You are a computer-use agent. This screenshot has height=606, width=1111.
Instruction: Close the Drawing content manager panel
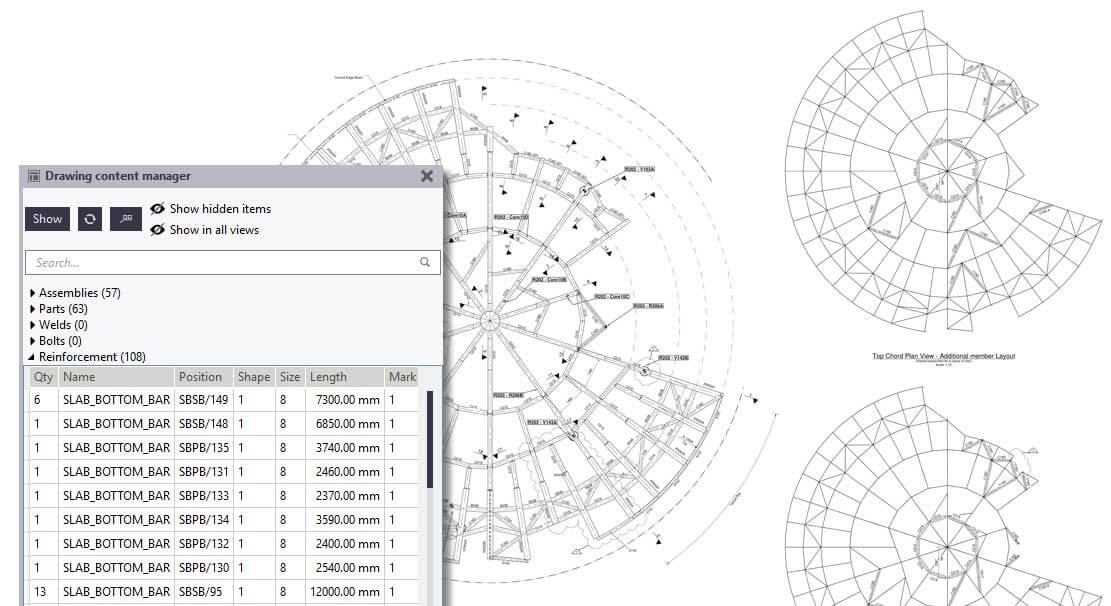pos(427,176)
